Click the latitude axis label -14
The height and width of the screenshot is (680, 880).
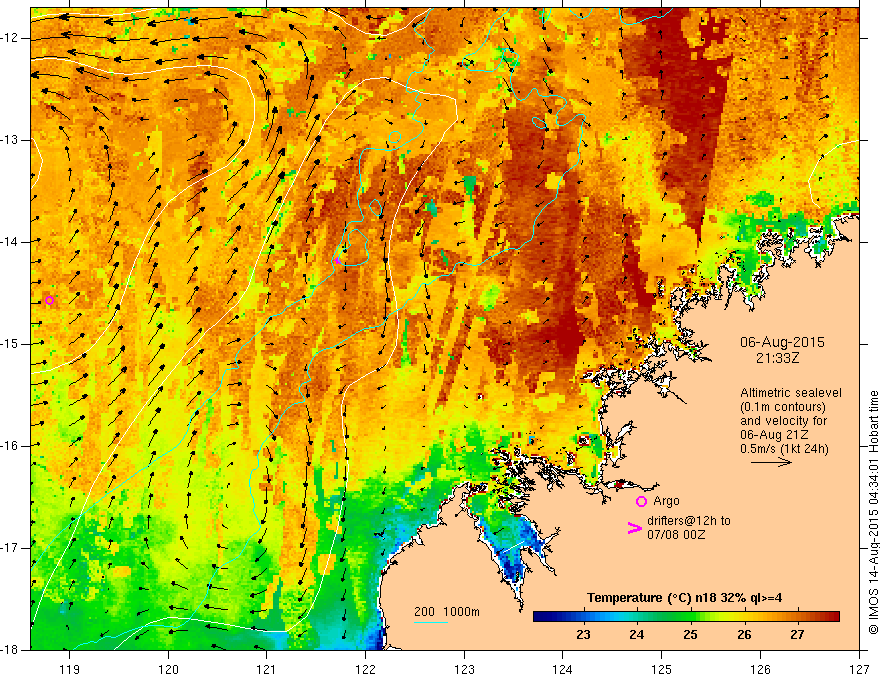[10, 242]
